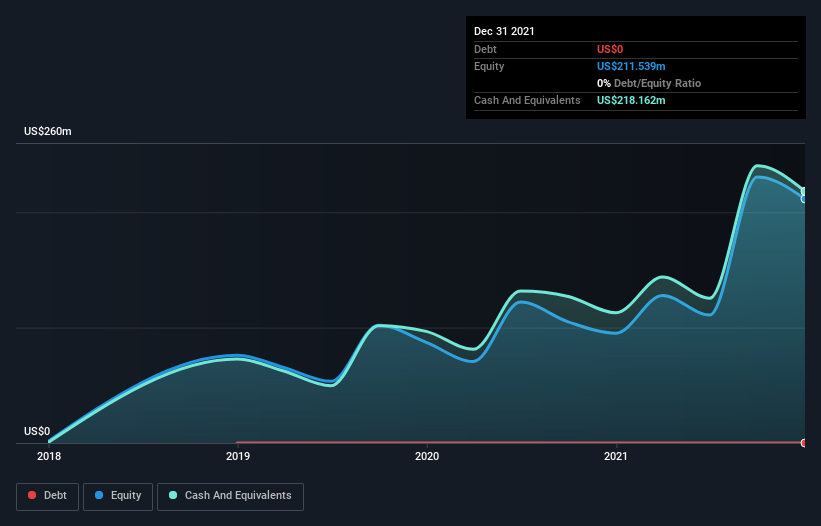821x526 pixels.
Task: Click the 2018 axis label
Action: tap(49, 456)
